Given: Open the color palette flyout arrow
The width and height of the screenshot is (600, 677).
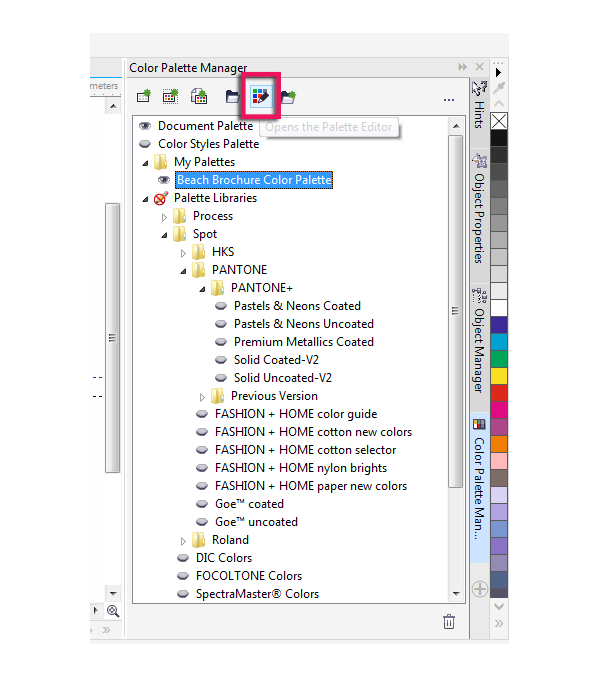Looking at the screenshot, I should pyautogui.click(x=499, y=72).
